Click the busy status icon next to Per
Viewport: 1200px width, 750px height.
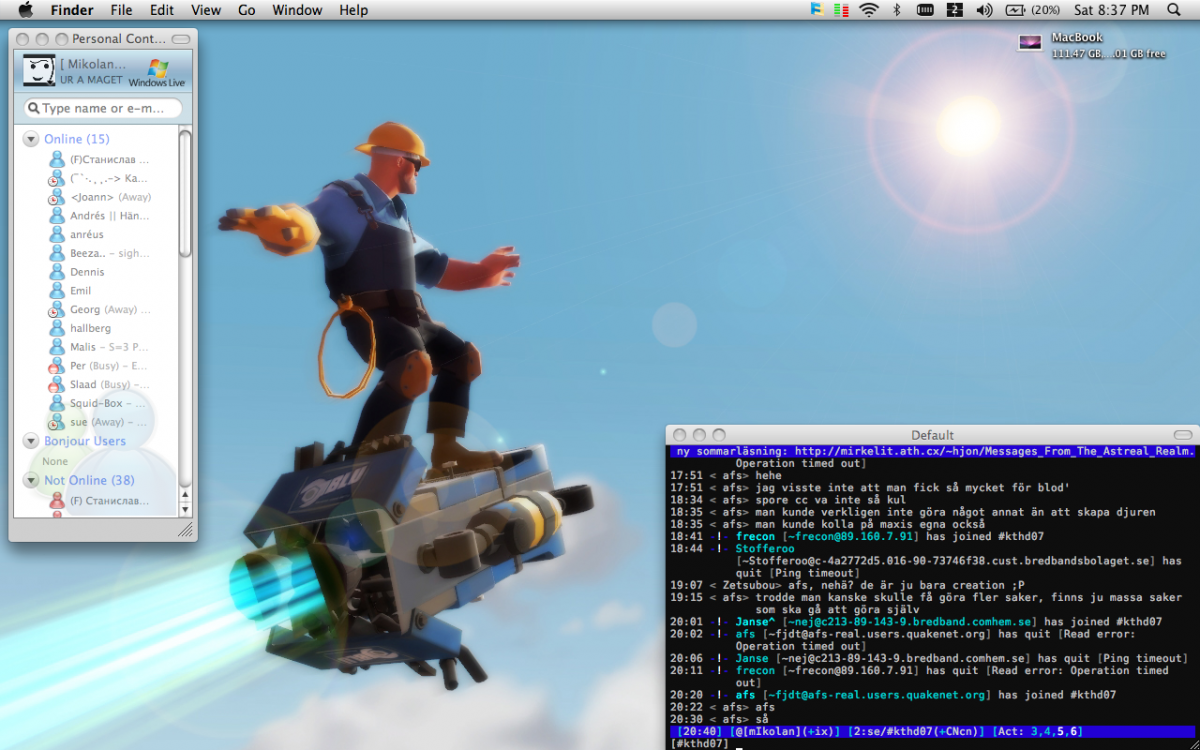57,366
